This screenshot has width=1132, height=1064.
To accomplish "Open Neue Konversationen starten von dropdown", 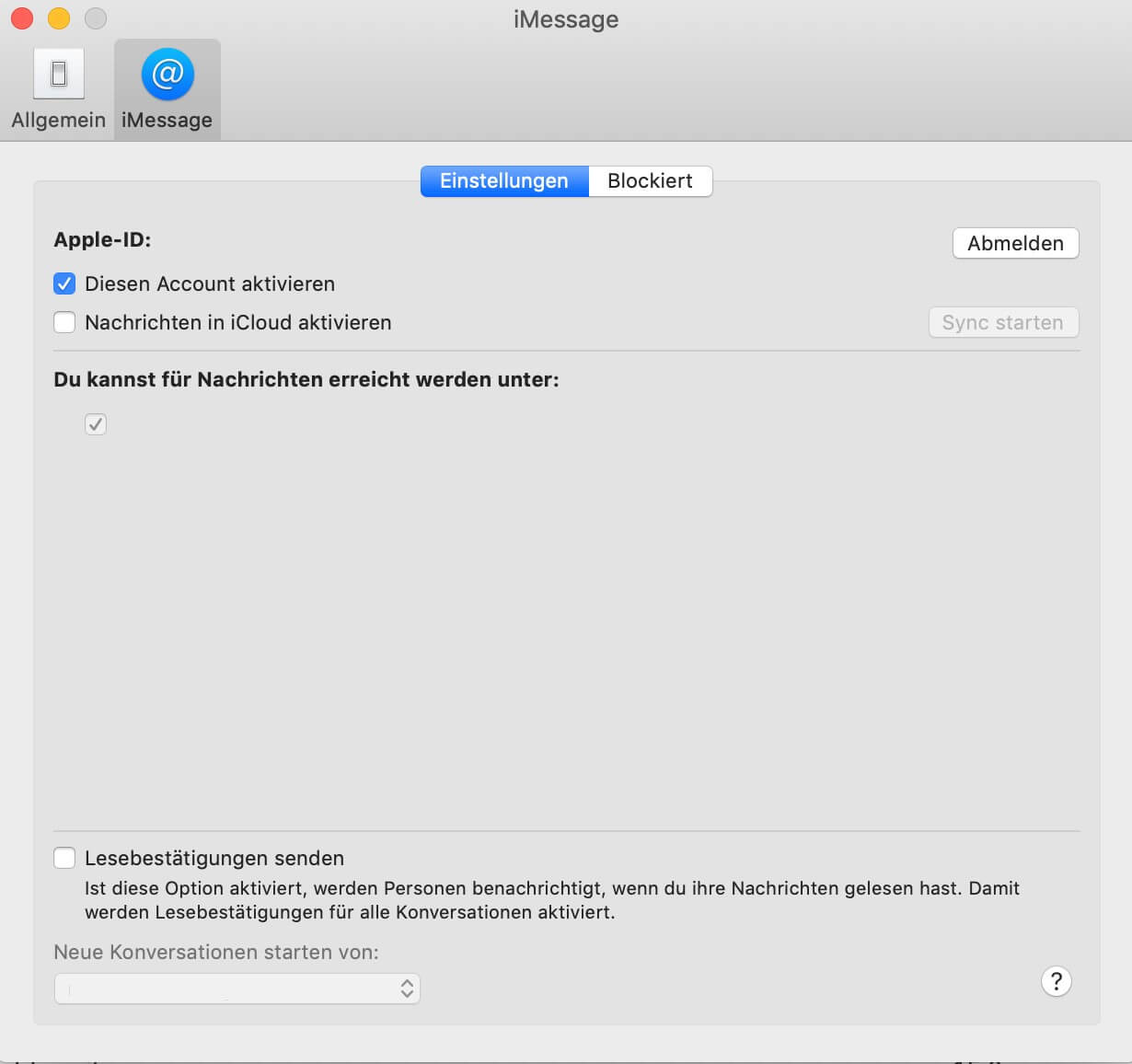I will pyautogui.click(x=237, y=989).
